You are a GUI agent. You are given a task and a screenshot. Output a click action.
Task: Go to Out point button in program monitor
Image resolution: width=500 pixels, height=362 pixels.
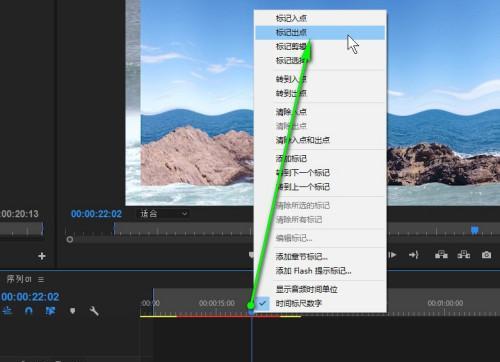tap(414, 255)
